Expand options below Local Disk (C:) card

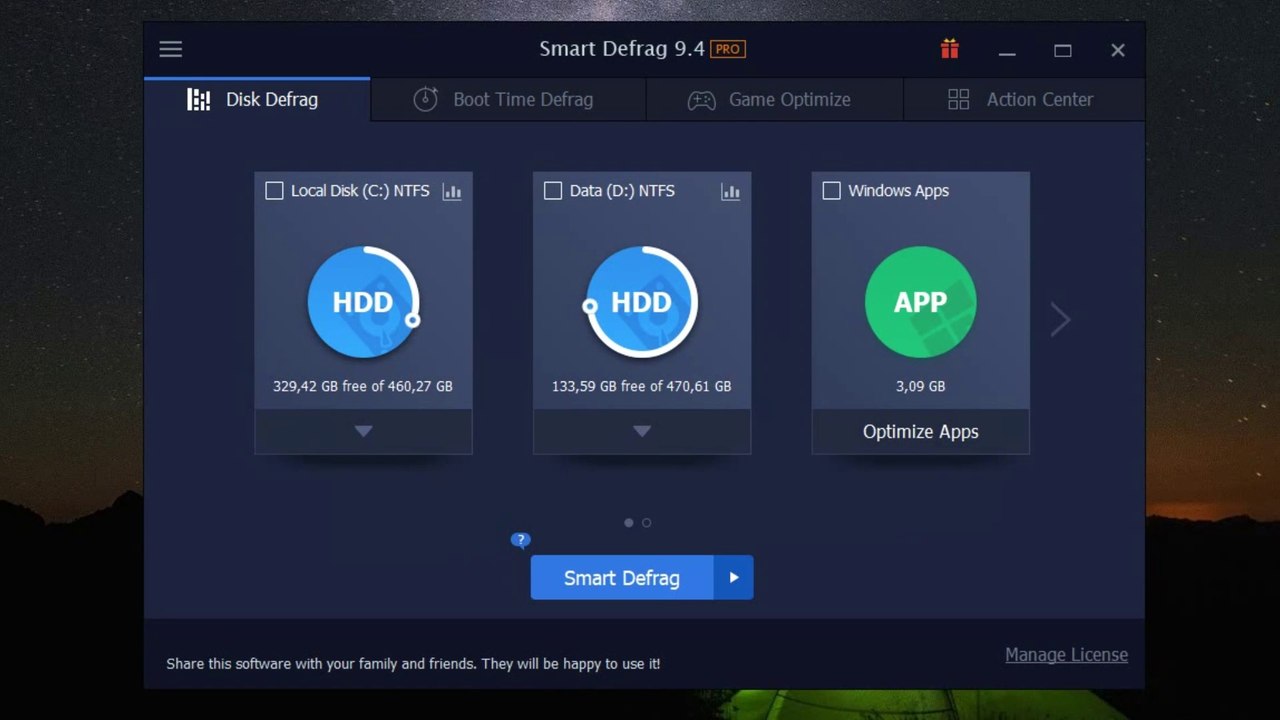click(x=363, y=431)
